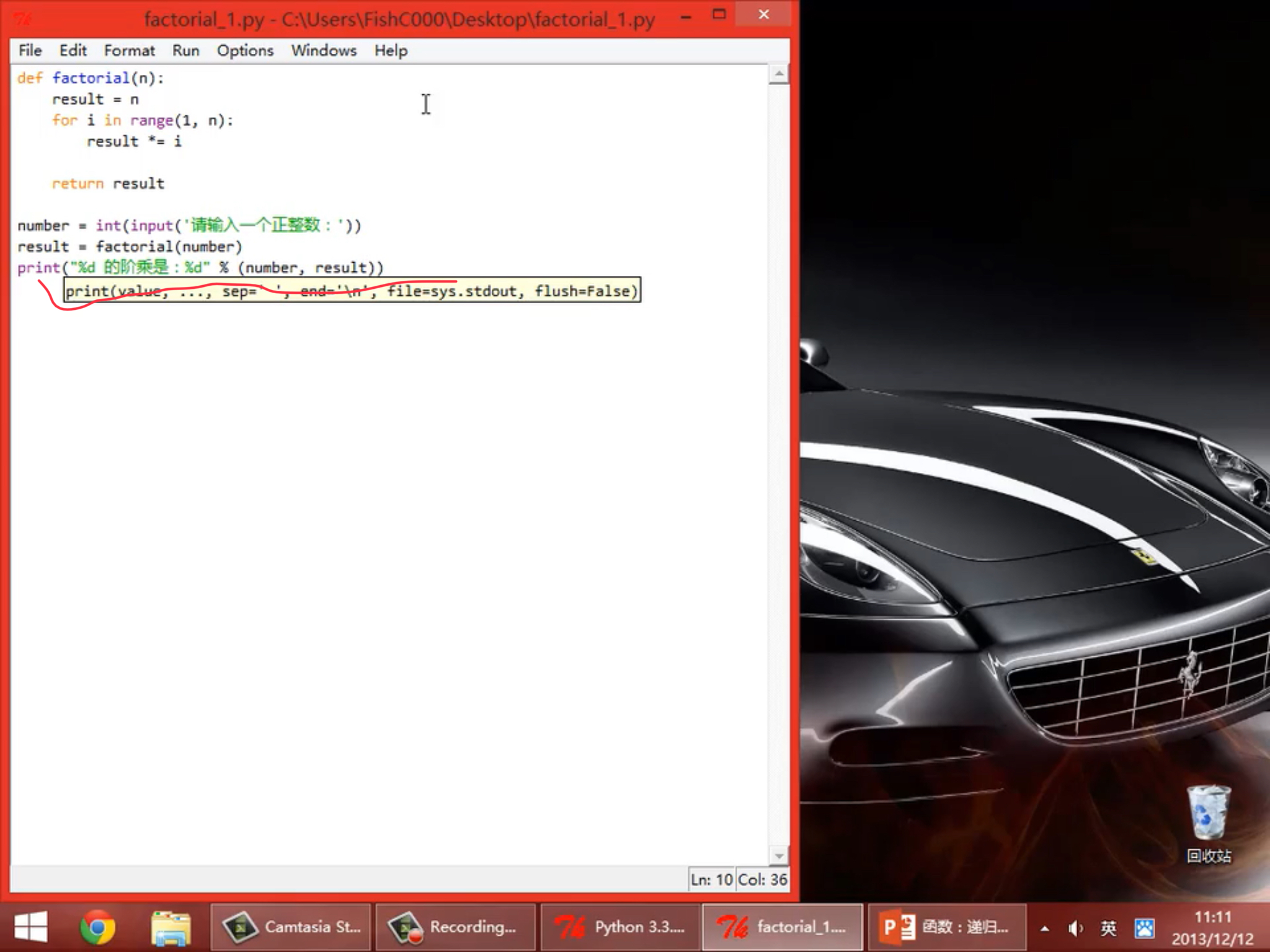Open the File menu
Image resolution: width=1270 pixels, height=952 pixels.
tap(30, 51)
